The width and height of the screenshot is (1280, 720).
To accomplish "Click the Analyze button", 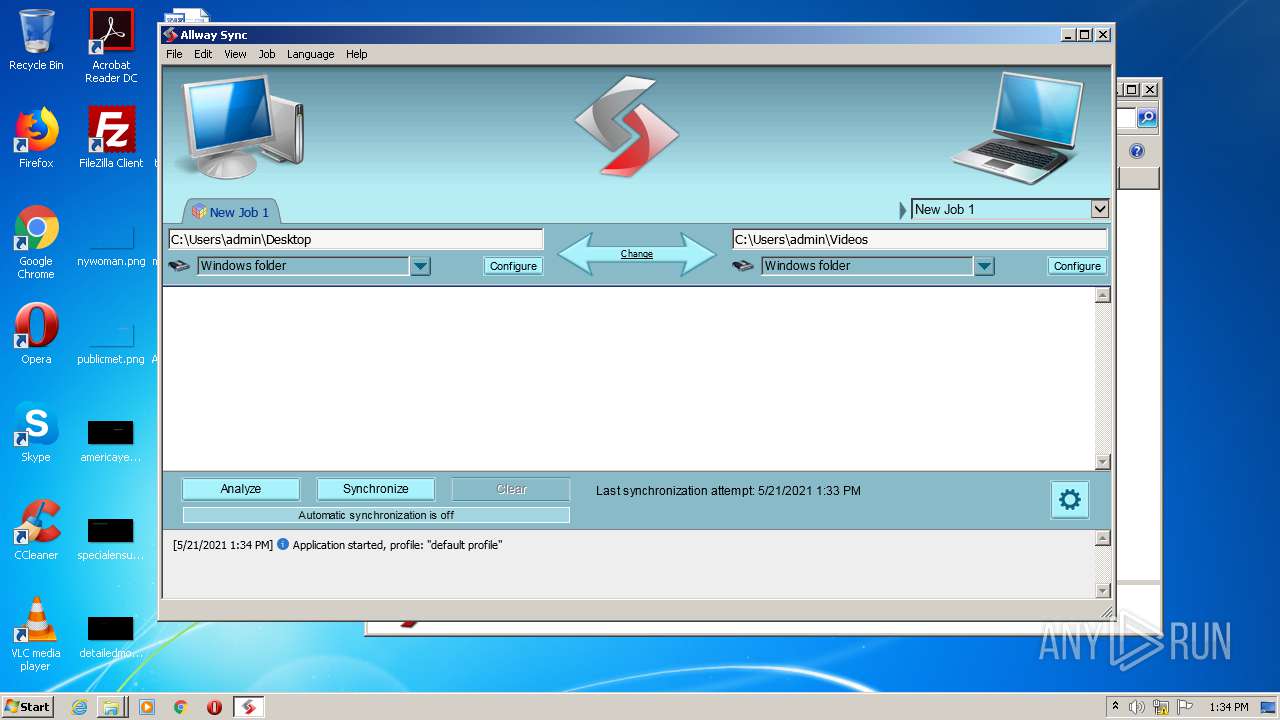I will (241, 489).
